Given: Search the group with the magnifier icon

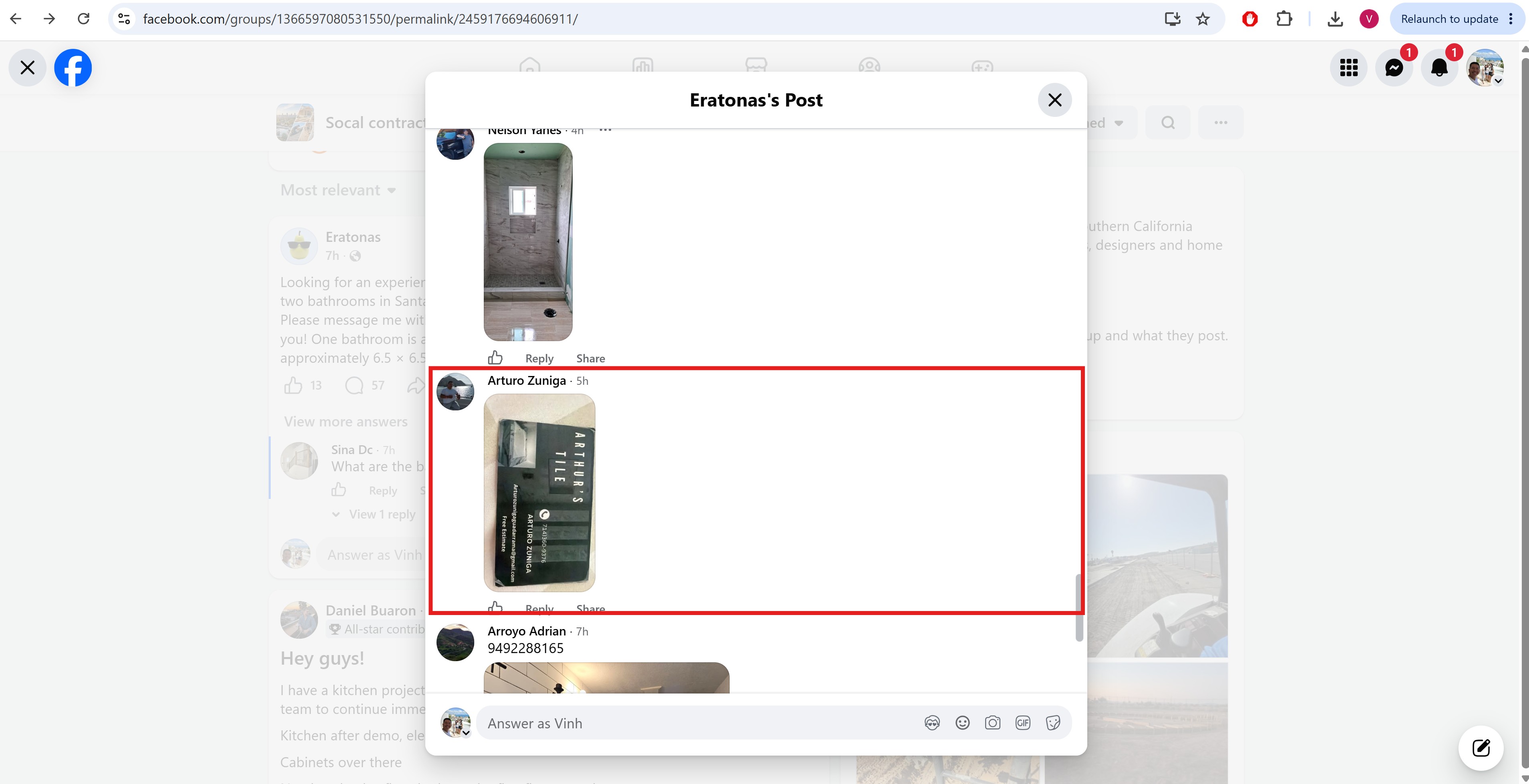Looking at the screenshot, I should coord(1167,123).
